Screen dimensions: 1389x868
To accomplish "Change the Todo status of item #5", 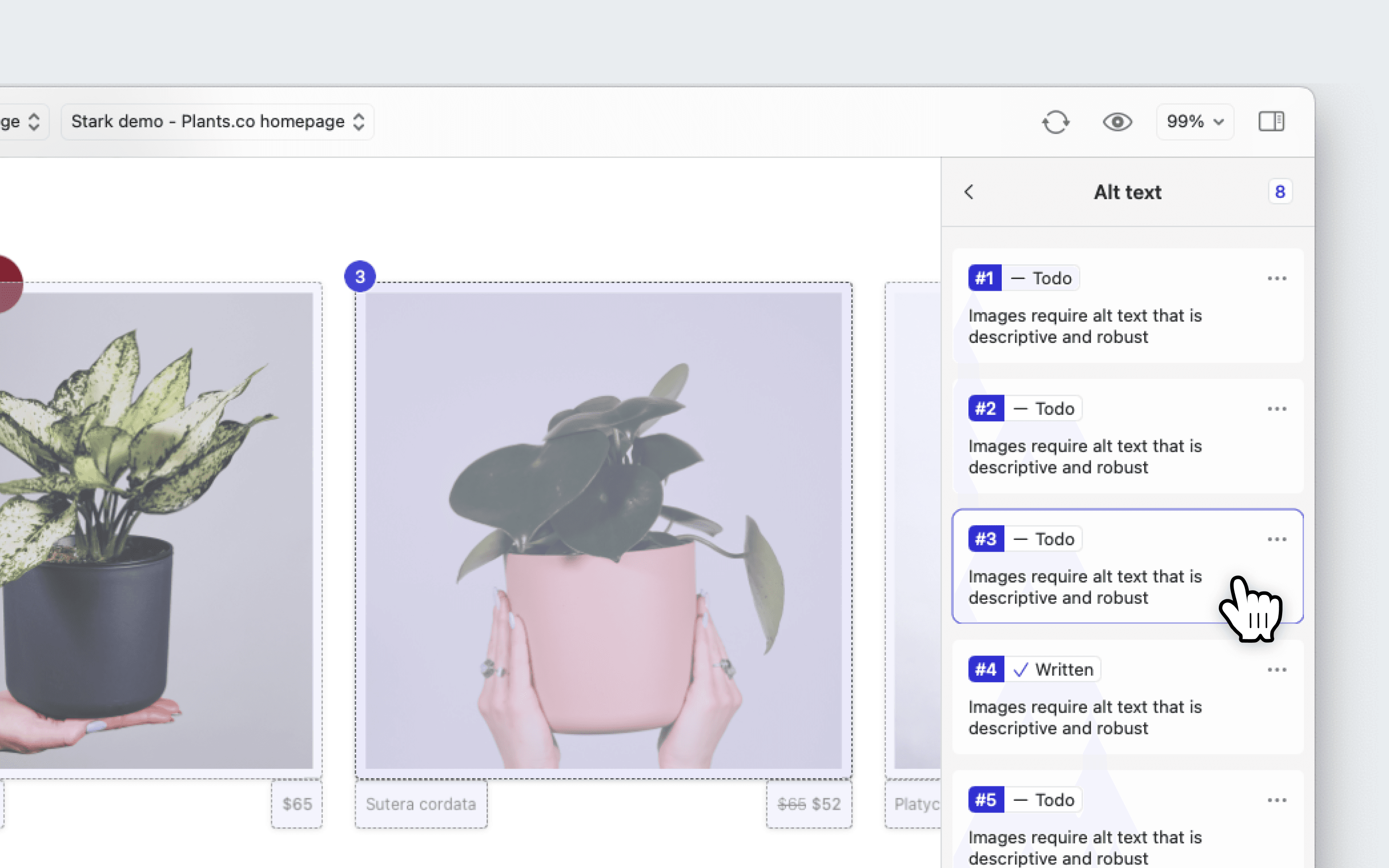I will click(x=1042, y=800).
